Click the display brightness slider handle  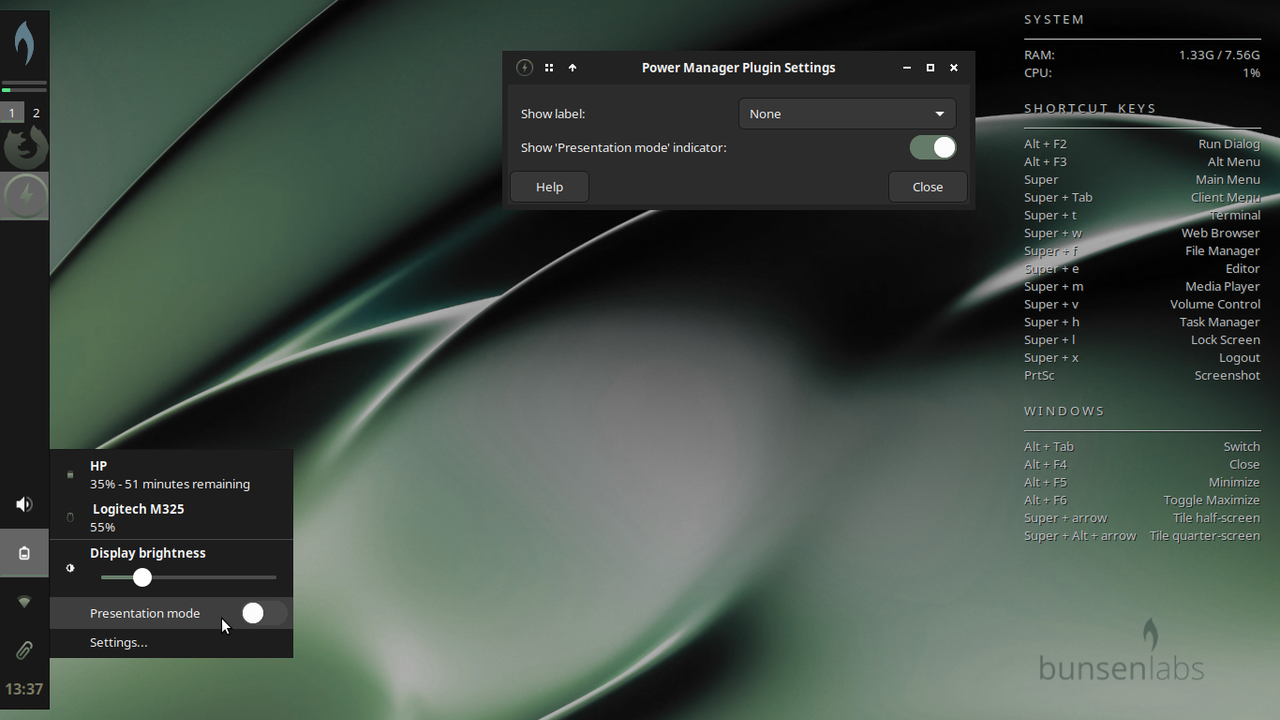(x=142, y=577)
